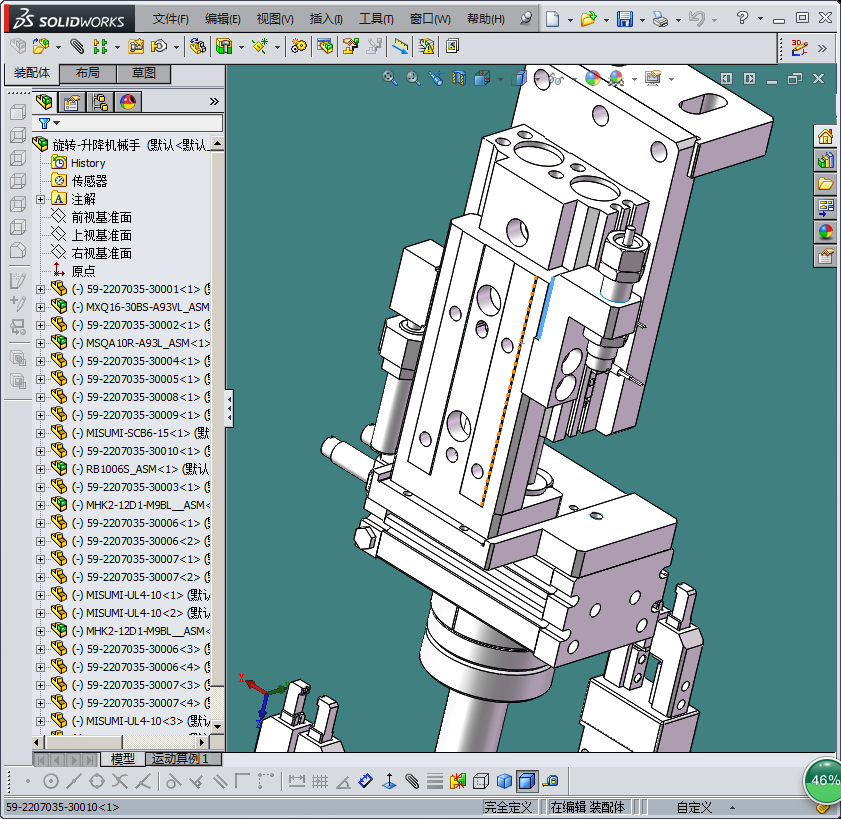Toggle the wireframe cube display button
Screen dimensions: 841x819
481,781
